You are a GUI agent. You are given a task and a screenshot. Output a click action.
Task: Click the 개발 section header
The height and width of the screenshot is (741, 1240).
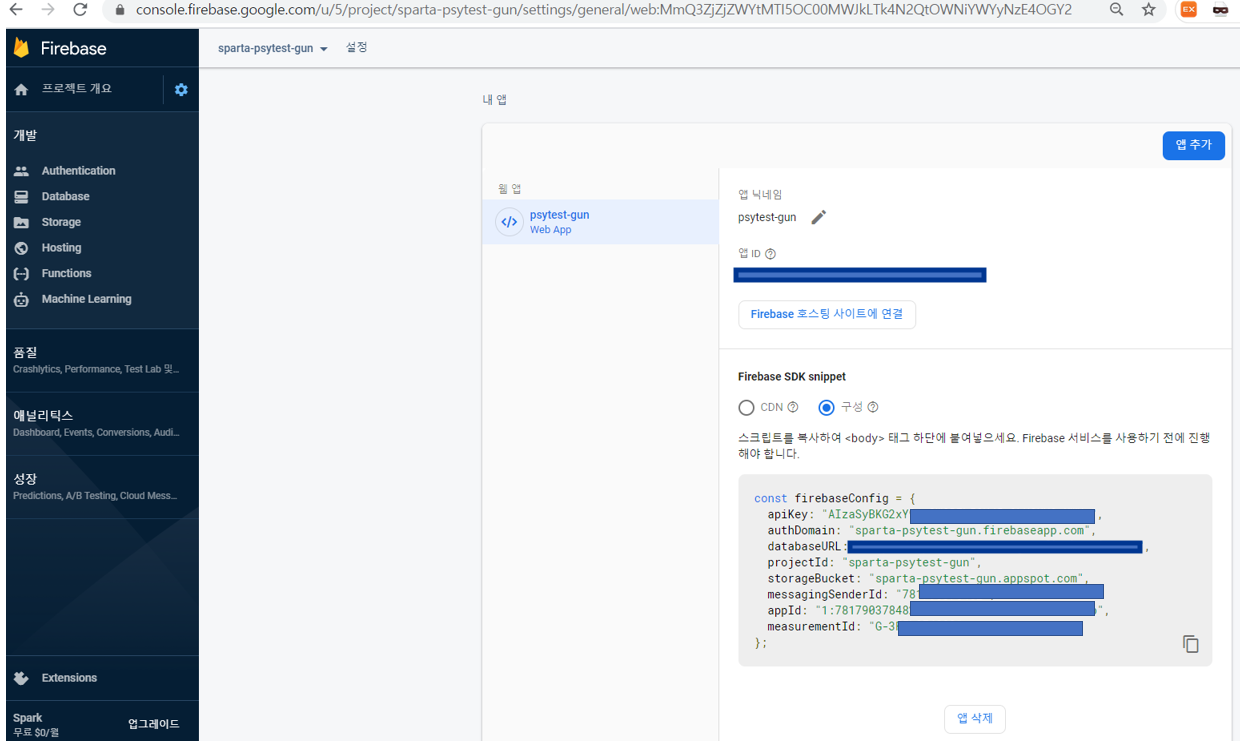click(25, 135)
